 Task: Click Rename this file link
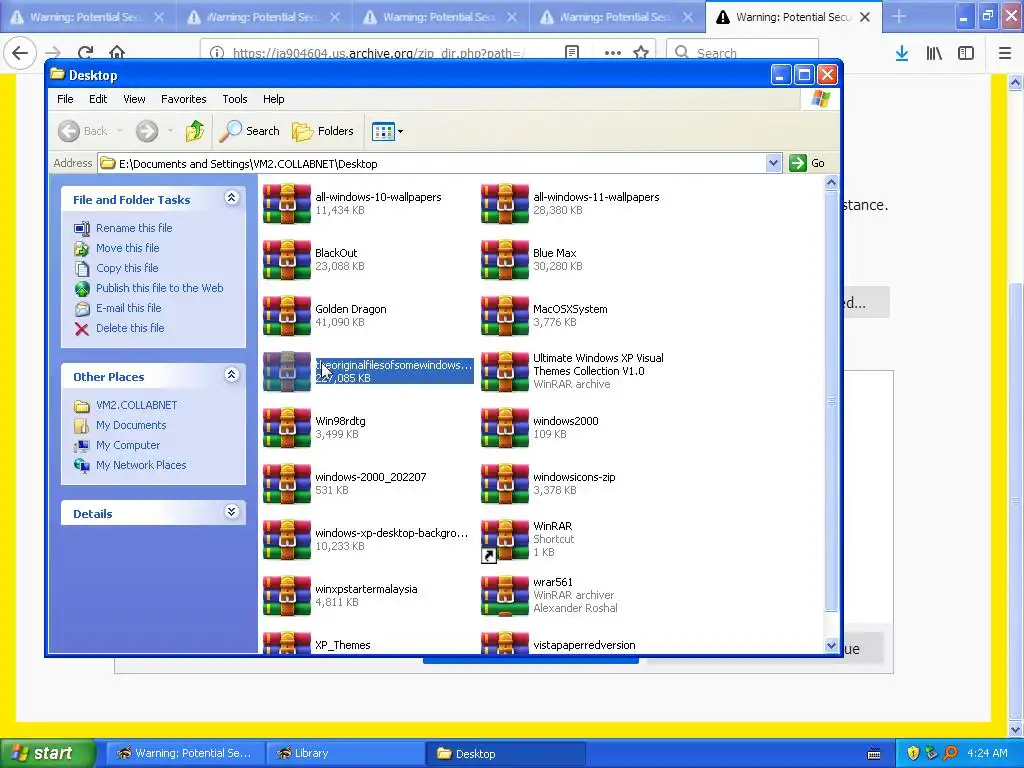coord(134,228)
